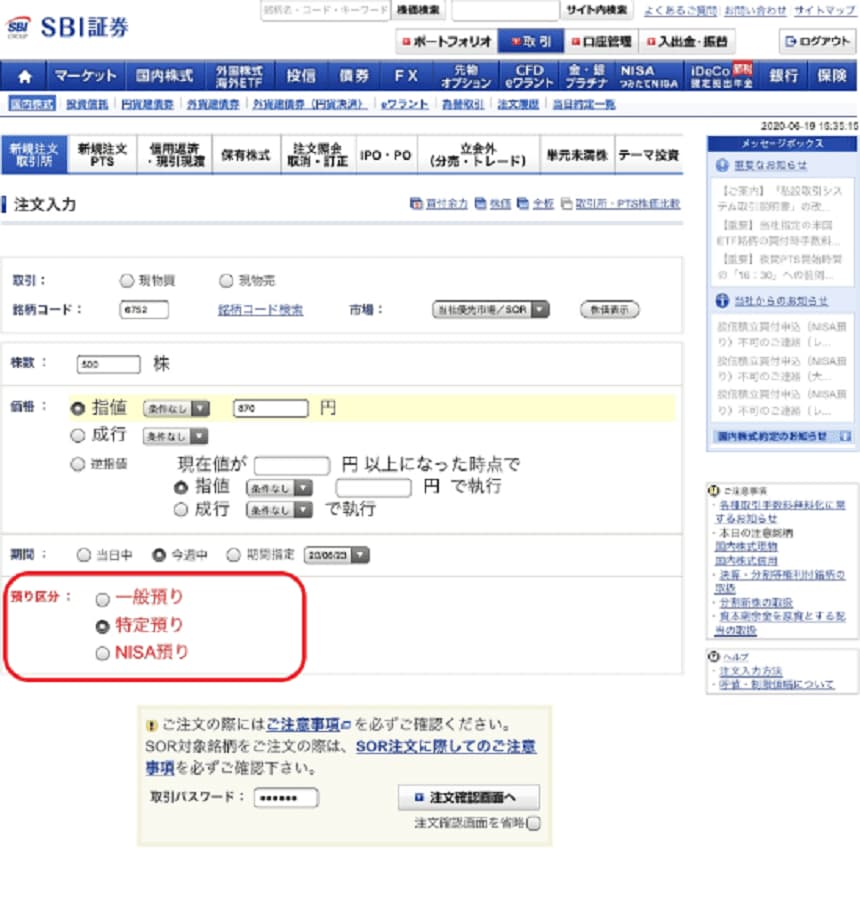
Task: Open 逆指値 成行 execution condition dropdown
Action: pyautogui.click(x=279, y=510)
